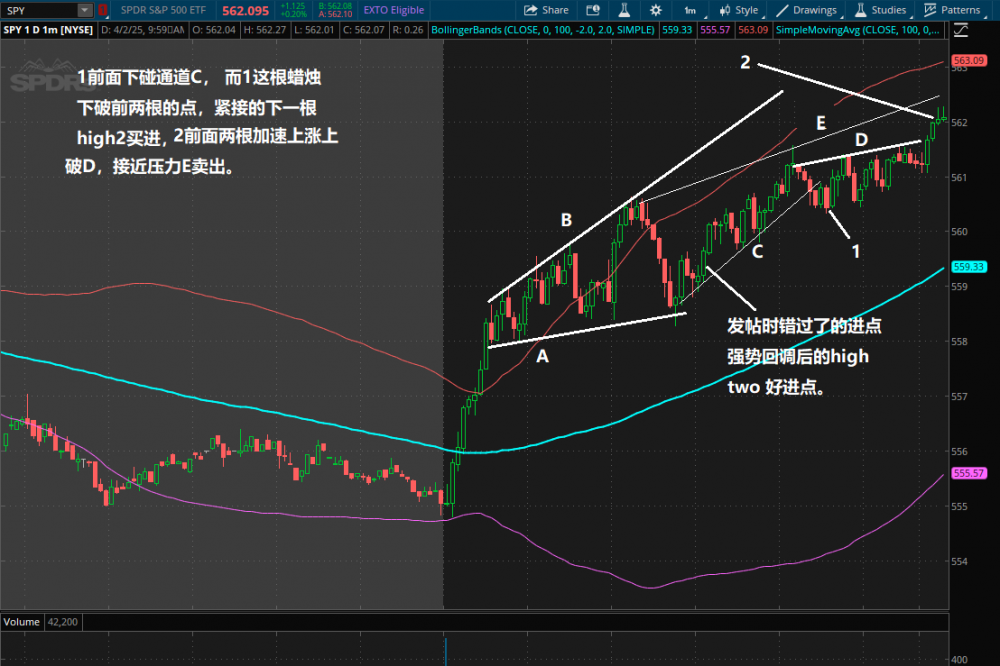Open the Drawings menu
This screenshot has width=1000, height=666.
(x=807, y=10)
